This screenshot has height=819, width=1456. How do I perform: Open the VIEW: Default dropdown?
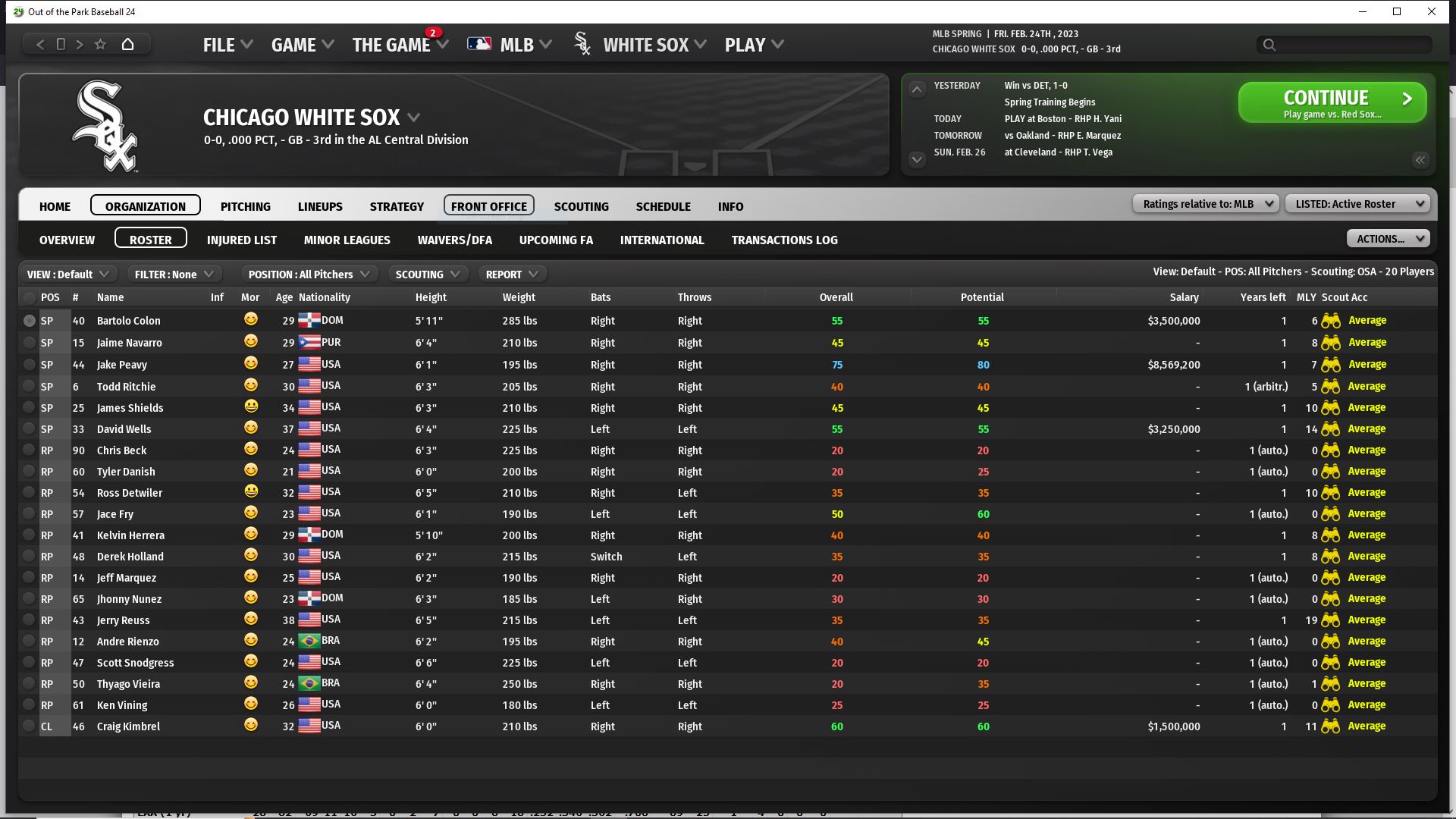click(x=68, y=275)
